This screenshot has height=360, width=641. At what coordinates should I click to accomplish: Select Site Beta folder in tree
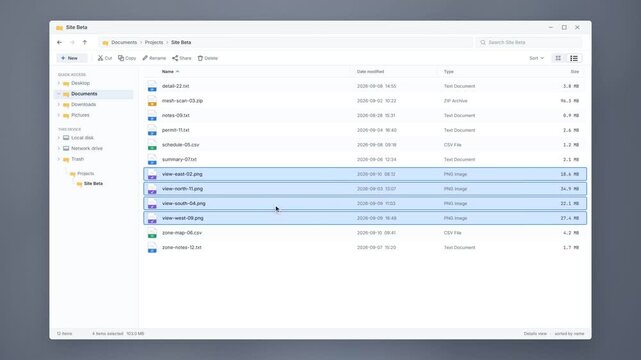coord(93,183)
